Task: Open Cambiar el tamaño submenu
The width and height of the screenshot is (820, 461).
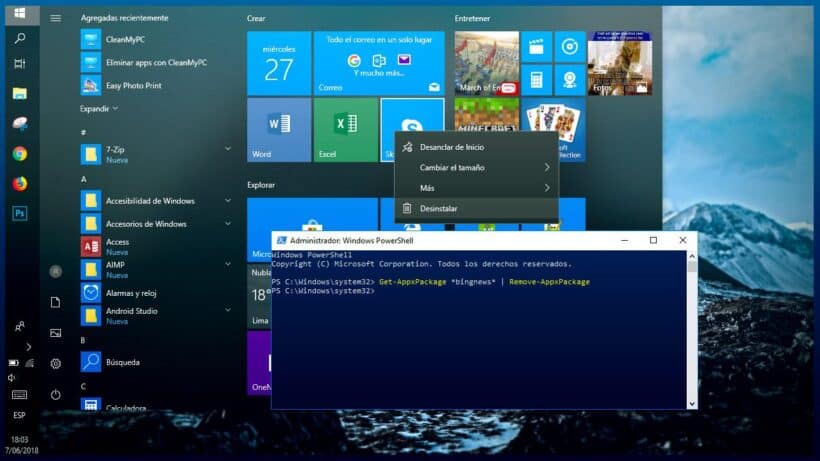Action: click(476, 168)
